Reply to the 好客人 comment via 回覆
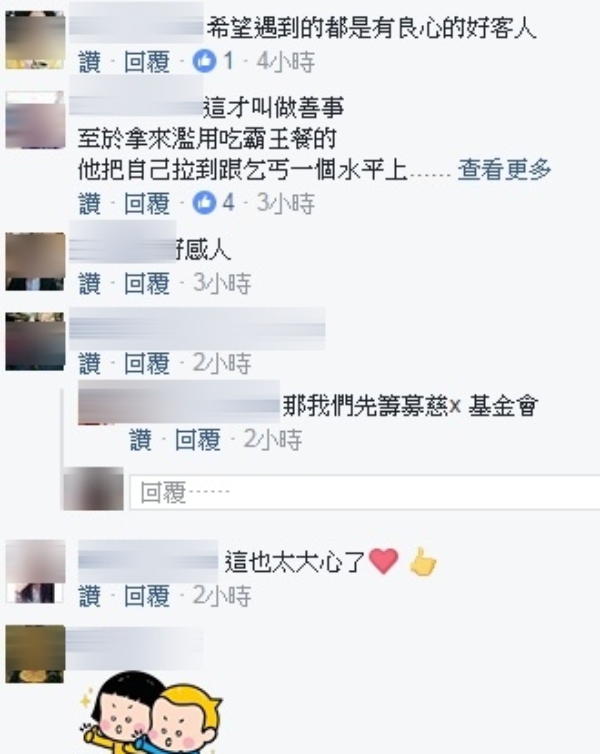Screen dimensions: 600x754 point(147,62)
